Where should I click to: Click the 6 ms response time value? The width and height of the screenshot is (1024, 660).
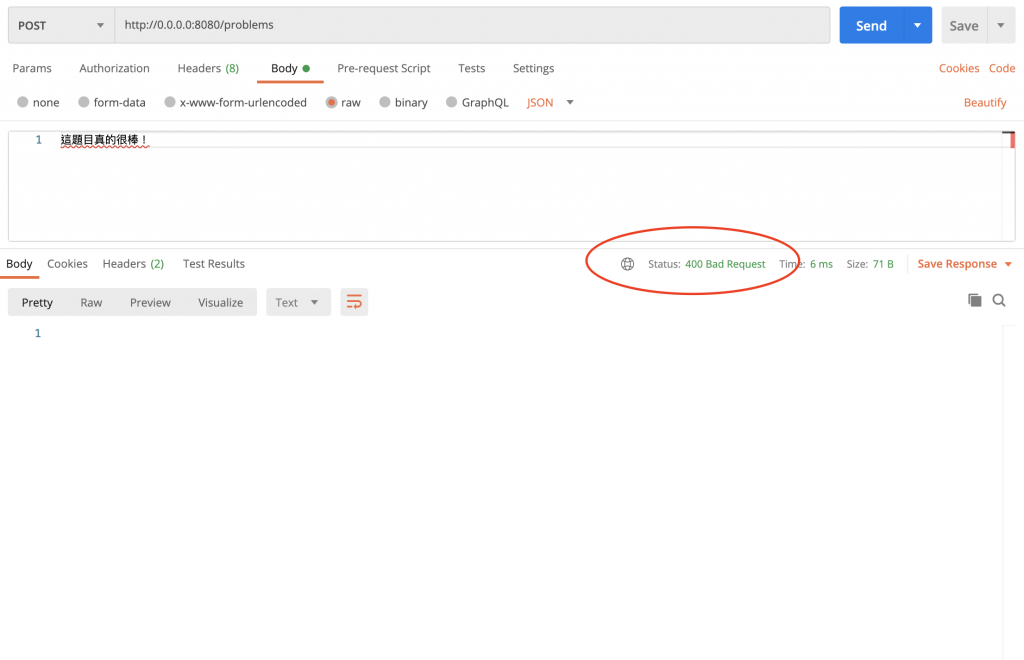click(x=821, y=264)
